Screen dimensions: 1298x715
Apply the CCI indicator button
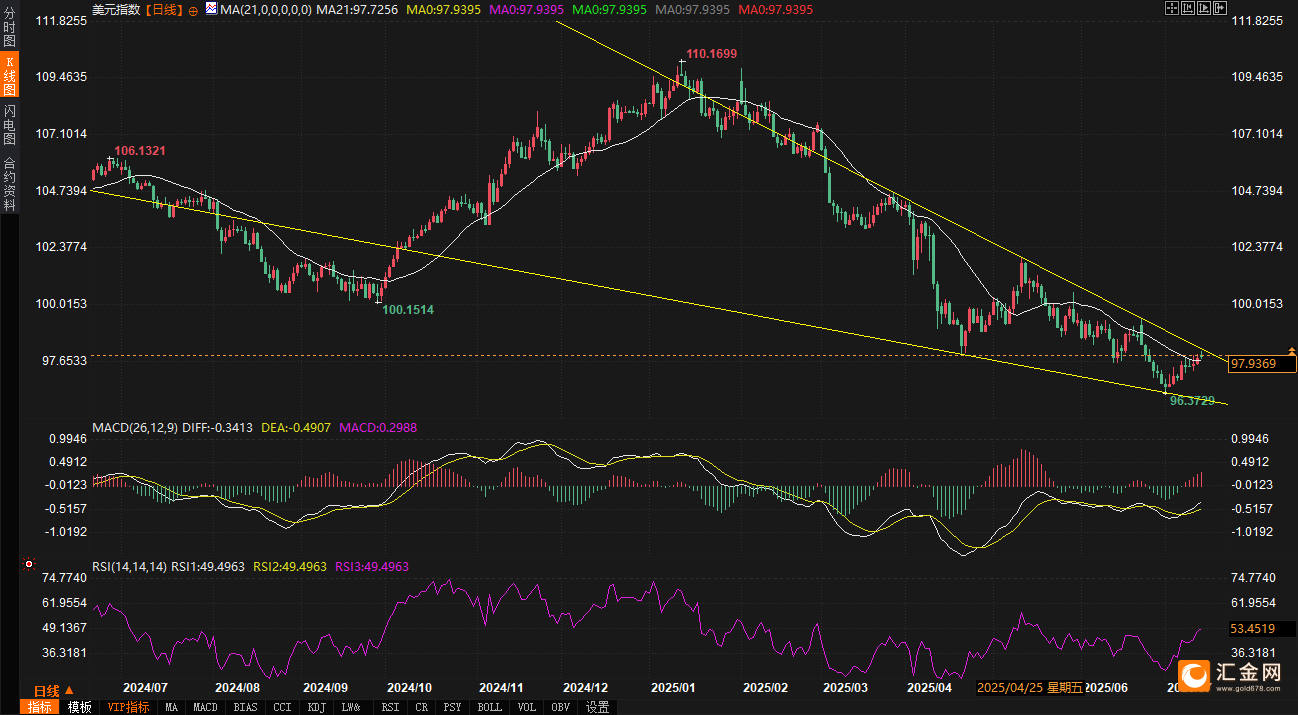[282, 707]
